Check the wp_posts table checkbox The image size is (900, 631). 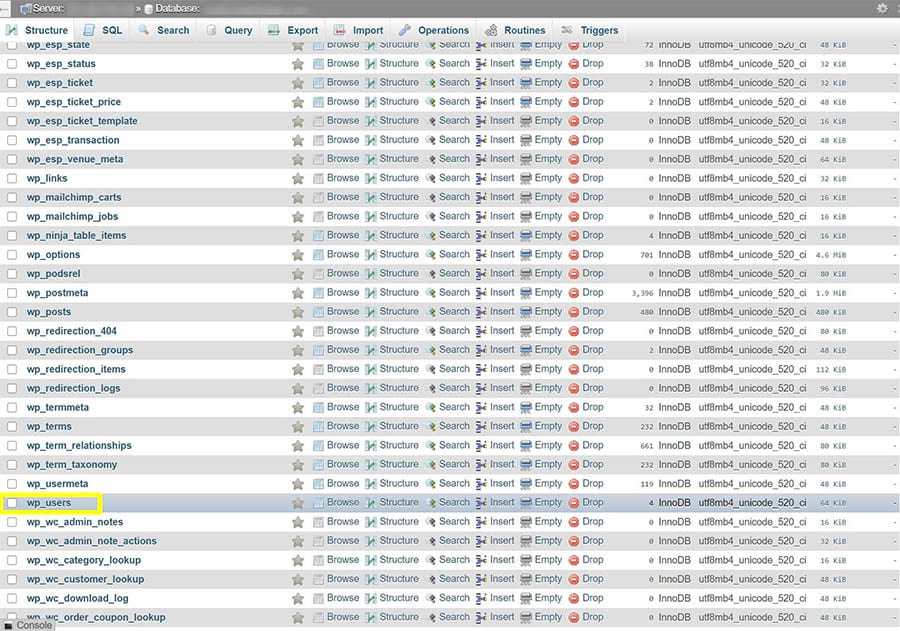tap(12, 312)
